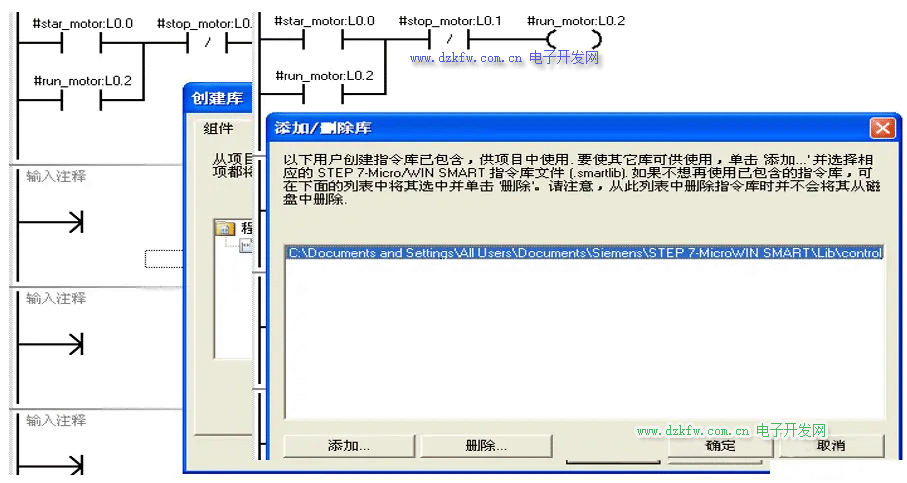907x483 pixels.
Task: Click the right #star_motor:L0.0 contact
Action: click(322, 39)
